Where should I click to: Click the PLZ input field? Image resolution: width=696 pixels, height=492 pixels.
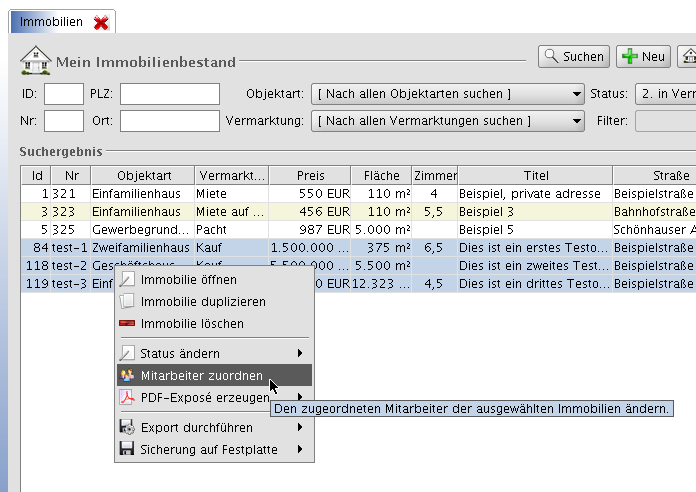tap(169, 94)
